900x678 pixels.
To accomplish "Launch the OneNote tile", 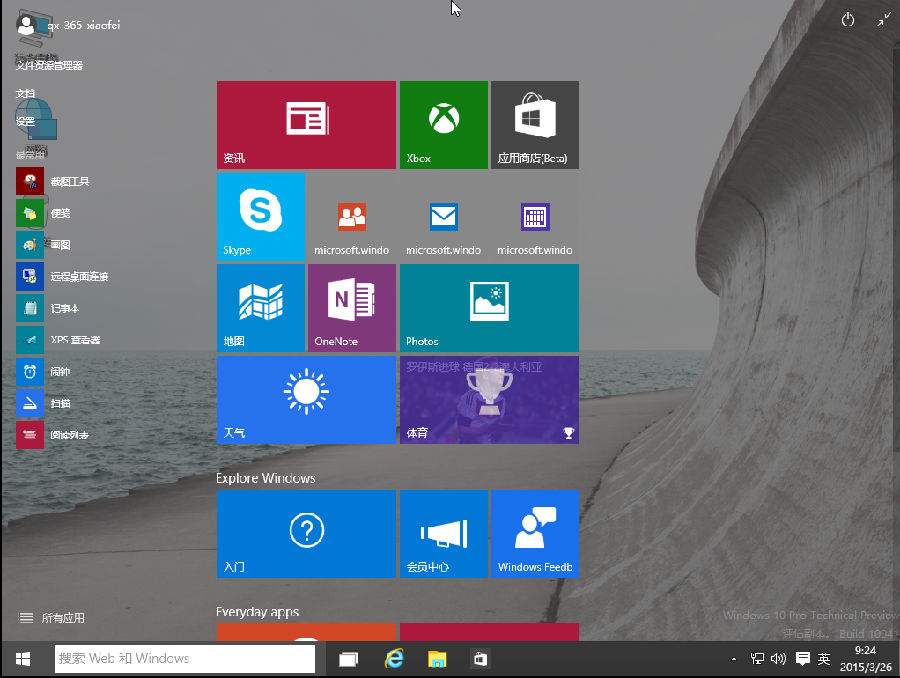I will coord(352,308).
